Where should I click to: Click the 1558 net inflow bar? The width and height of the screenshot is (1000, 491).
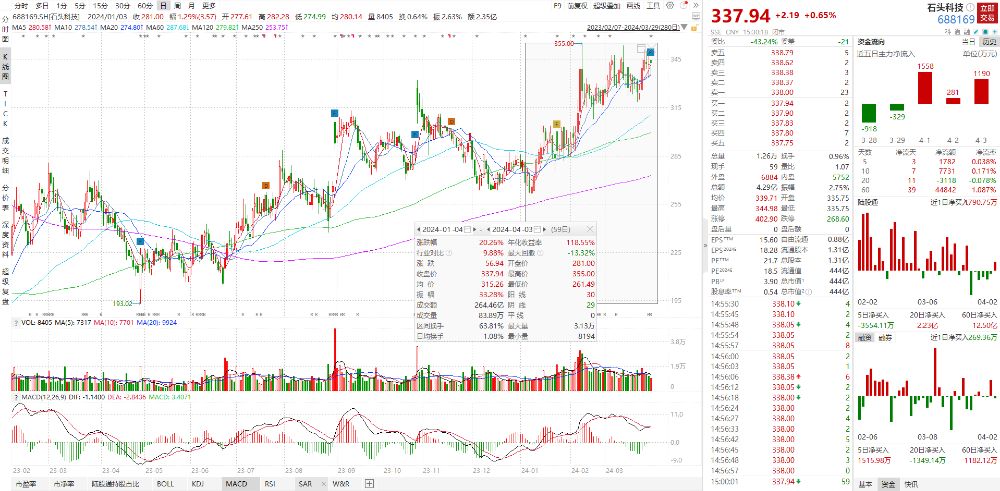(925, 88)
